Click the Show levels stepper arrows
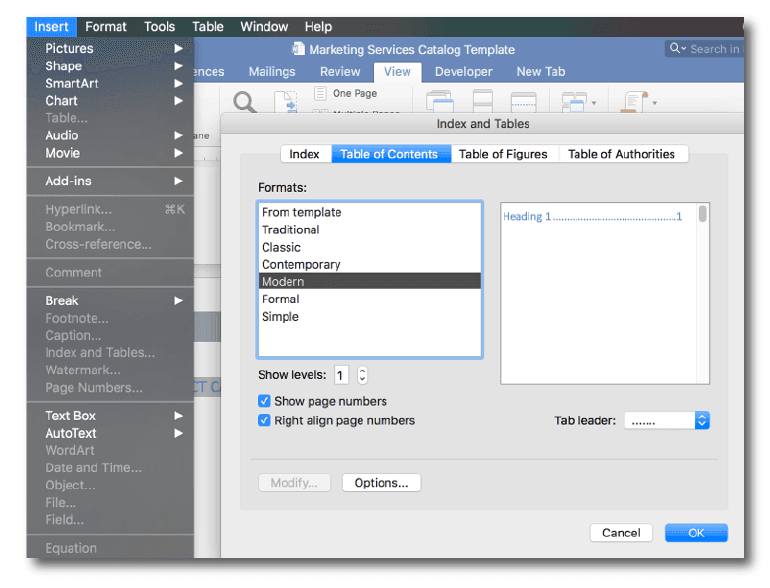 (362, 375)
